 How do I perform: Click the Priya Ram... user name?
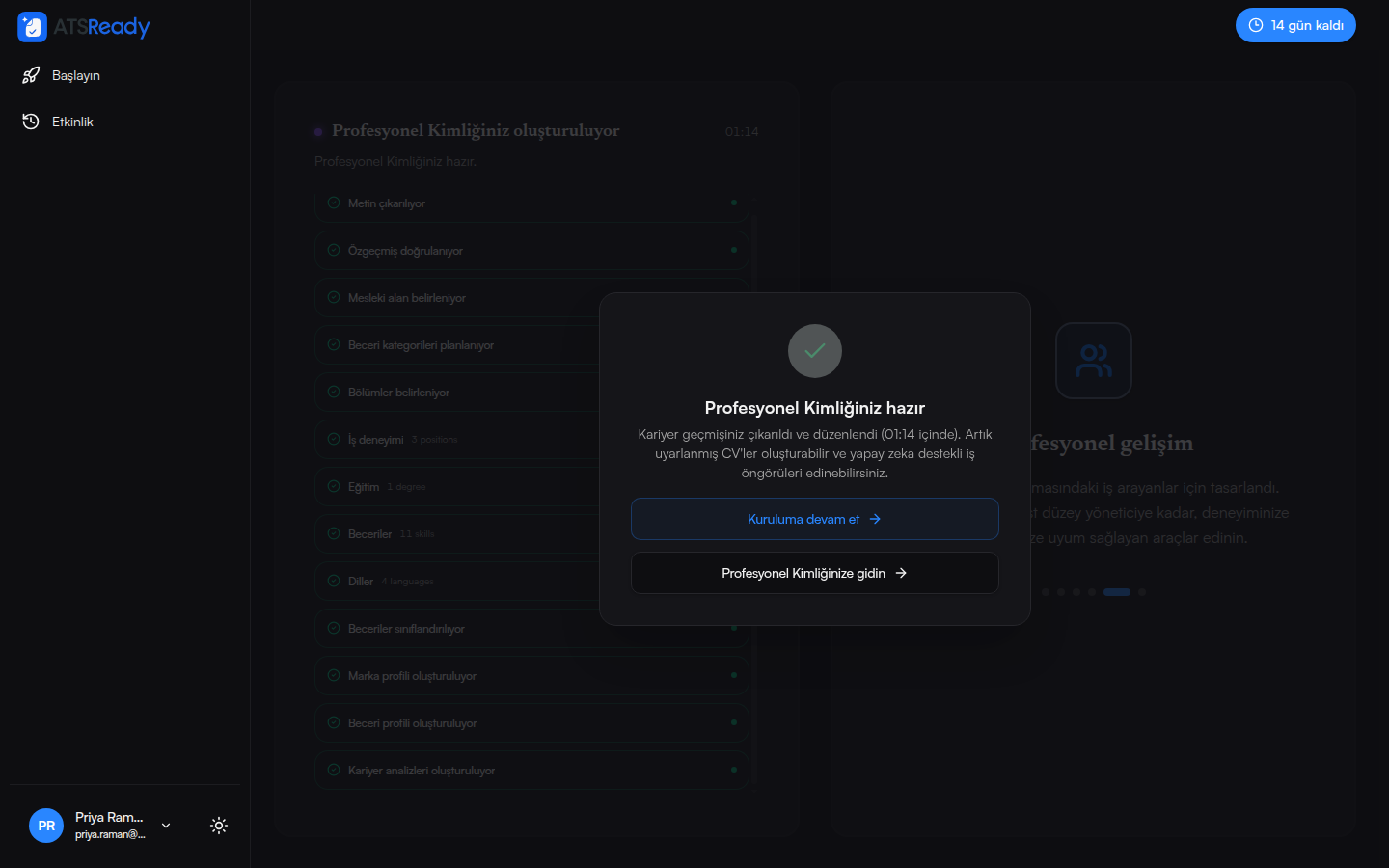point(109,817)
